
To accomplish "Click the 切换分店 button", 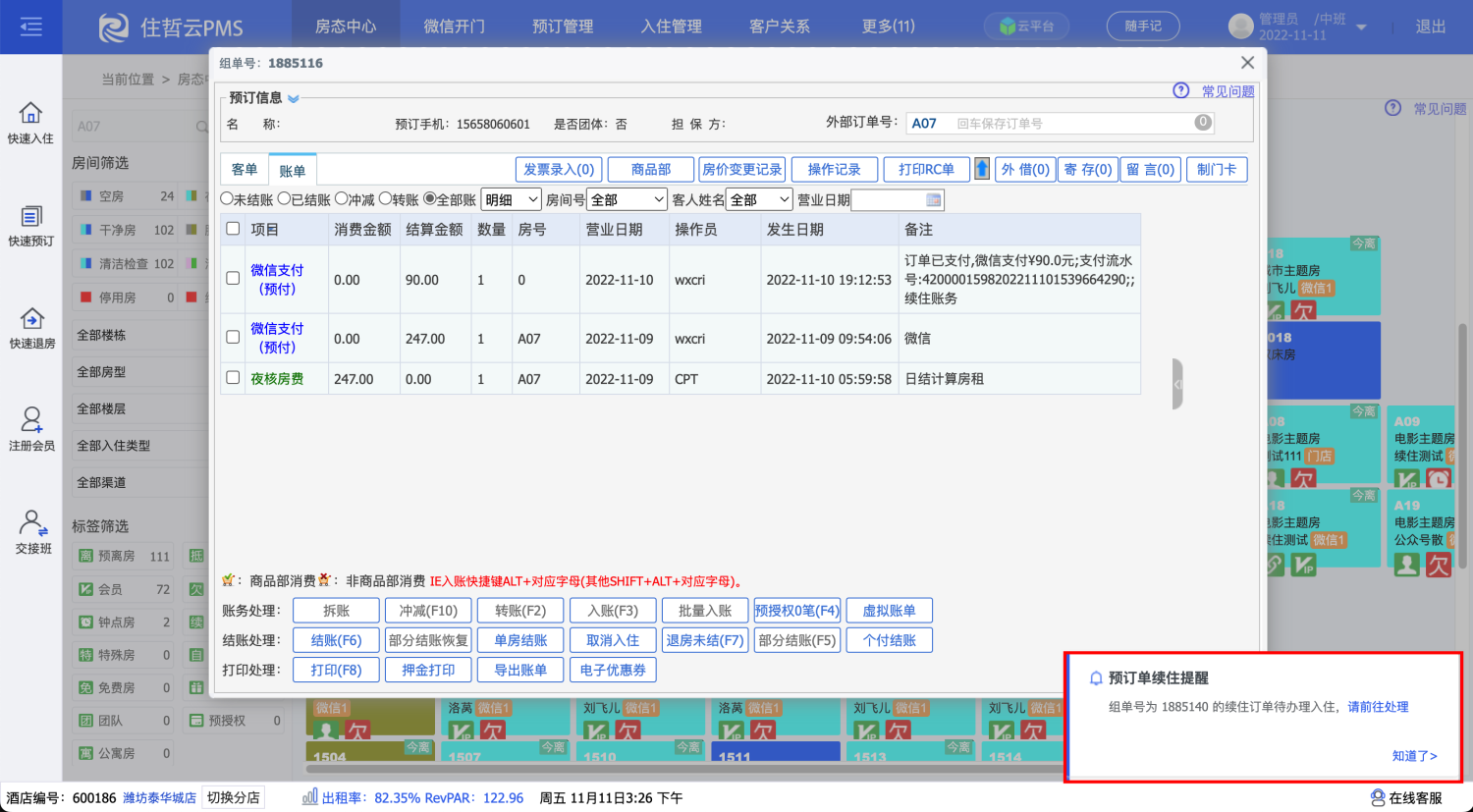I will [x=234, y=797].
